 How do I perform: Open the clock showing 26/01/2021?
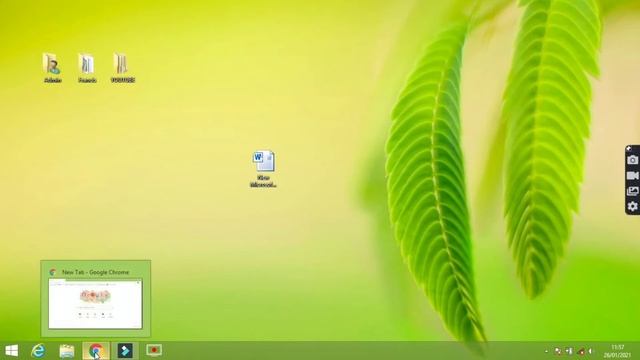618,351
